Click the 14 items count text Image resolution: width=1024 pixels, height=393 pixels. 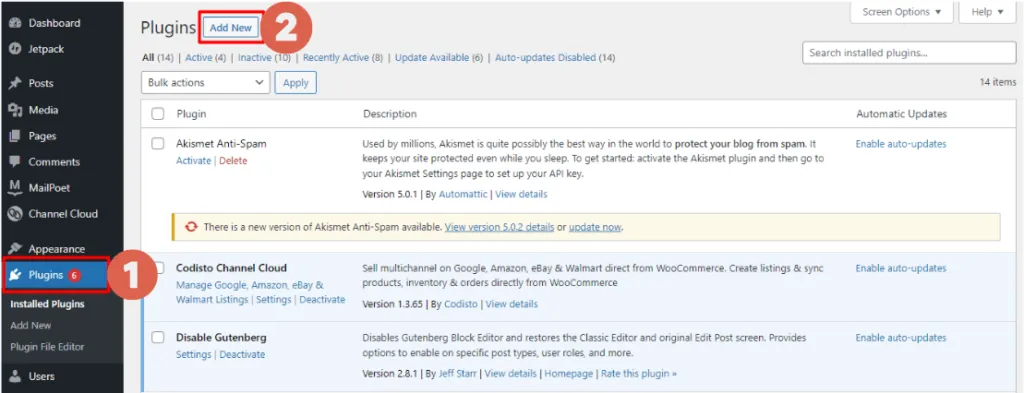coord(998,82)
